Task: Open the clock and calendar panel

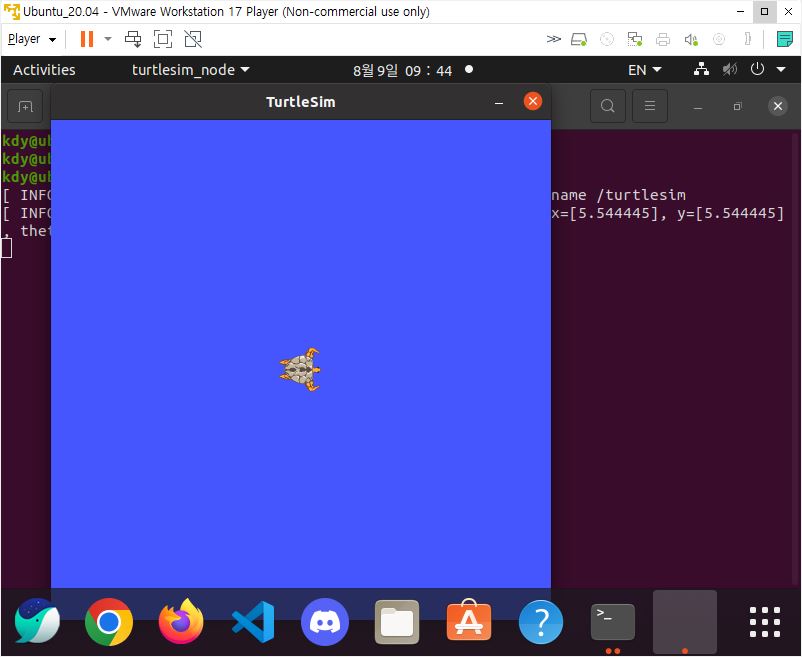Action: tap(403, 71)
